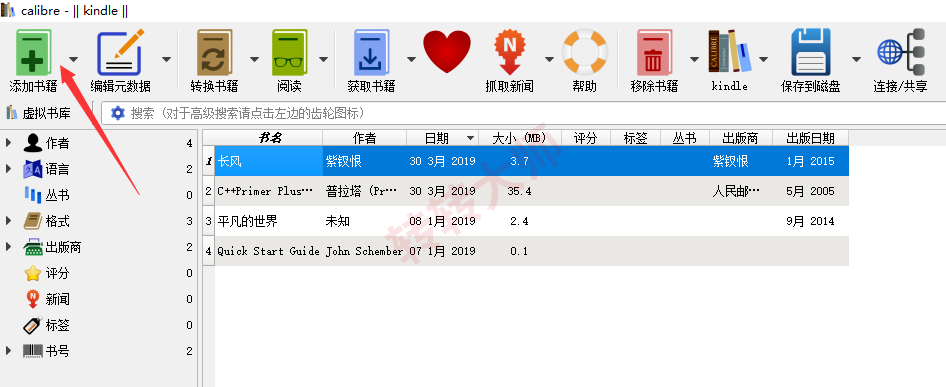Expand the Formats (格式) tree node

pos(8,221)
